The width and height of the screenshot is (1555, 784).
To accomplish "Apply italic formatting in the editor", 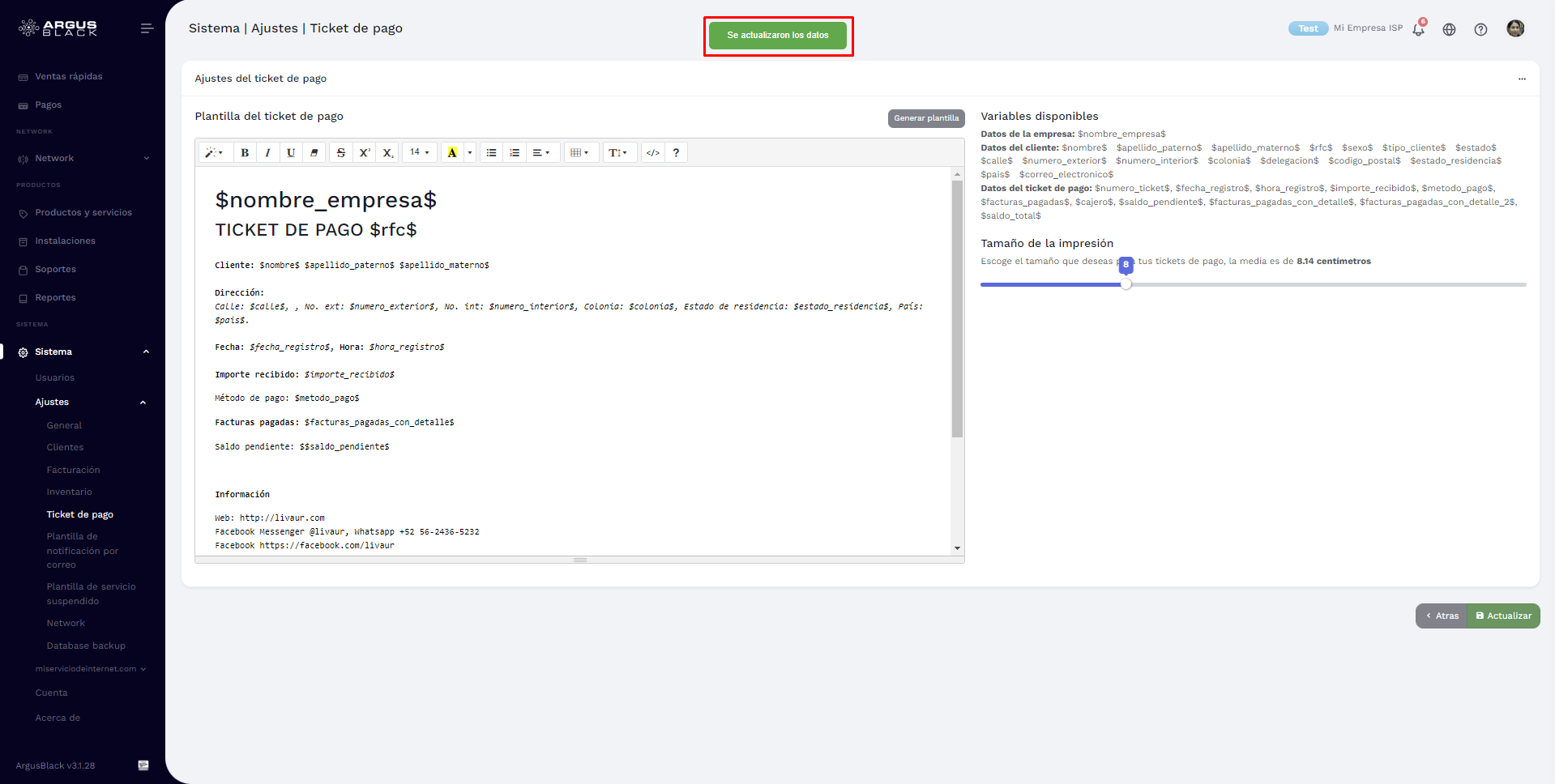I will (267, 153).
